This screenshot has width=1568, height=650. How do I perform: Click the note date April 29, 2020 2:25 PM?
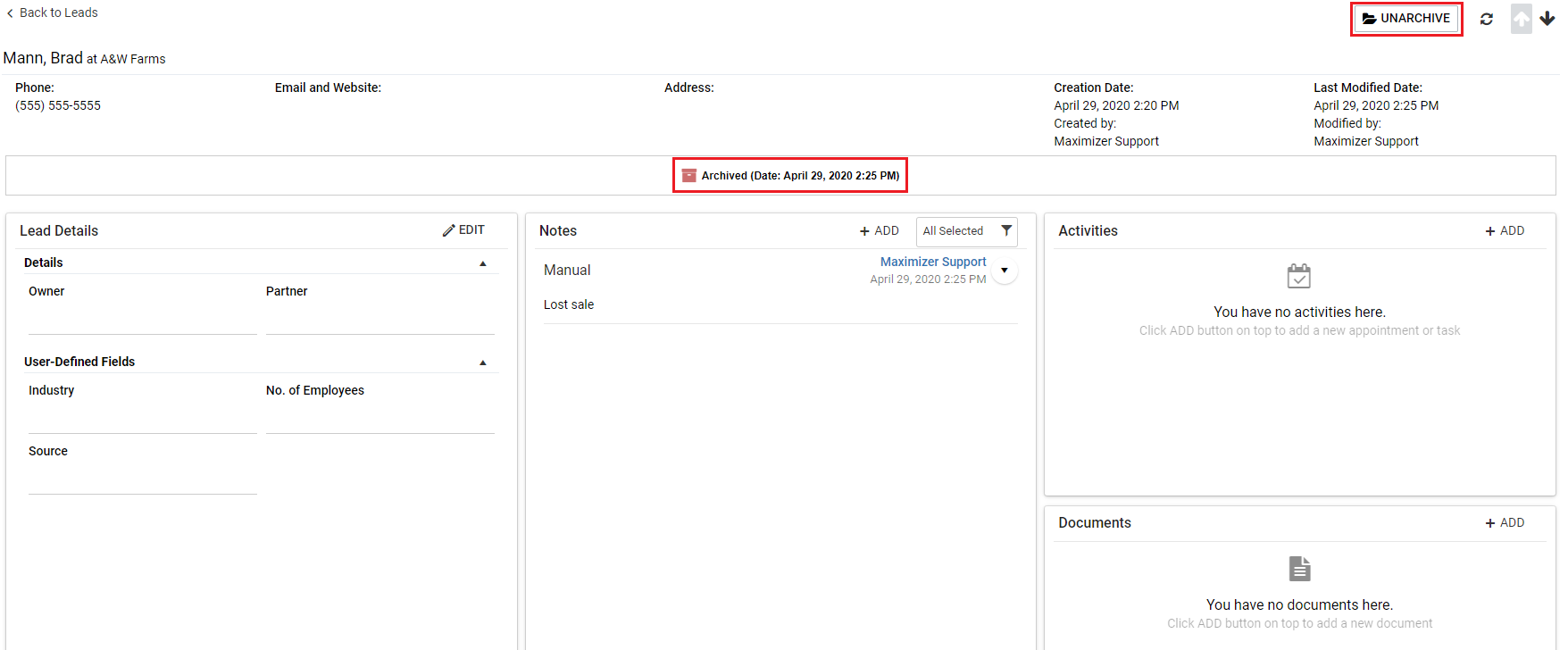928,279
